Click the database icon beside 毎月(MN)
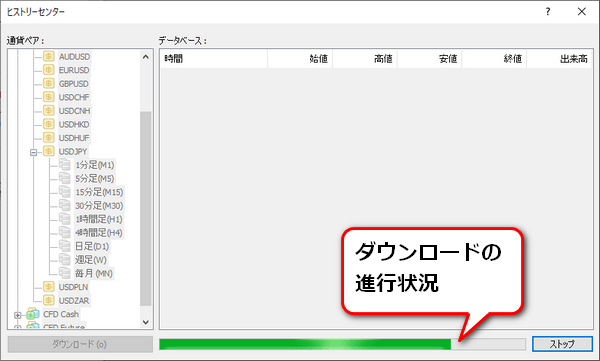 tap(65, 273)
